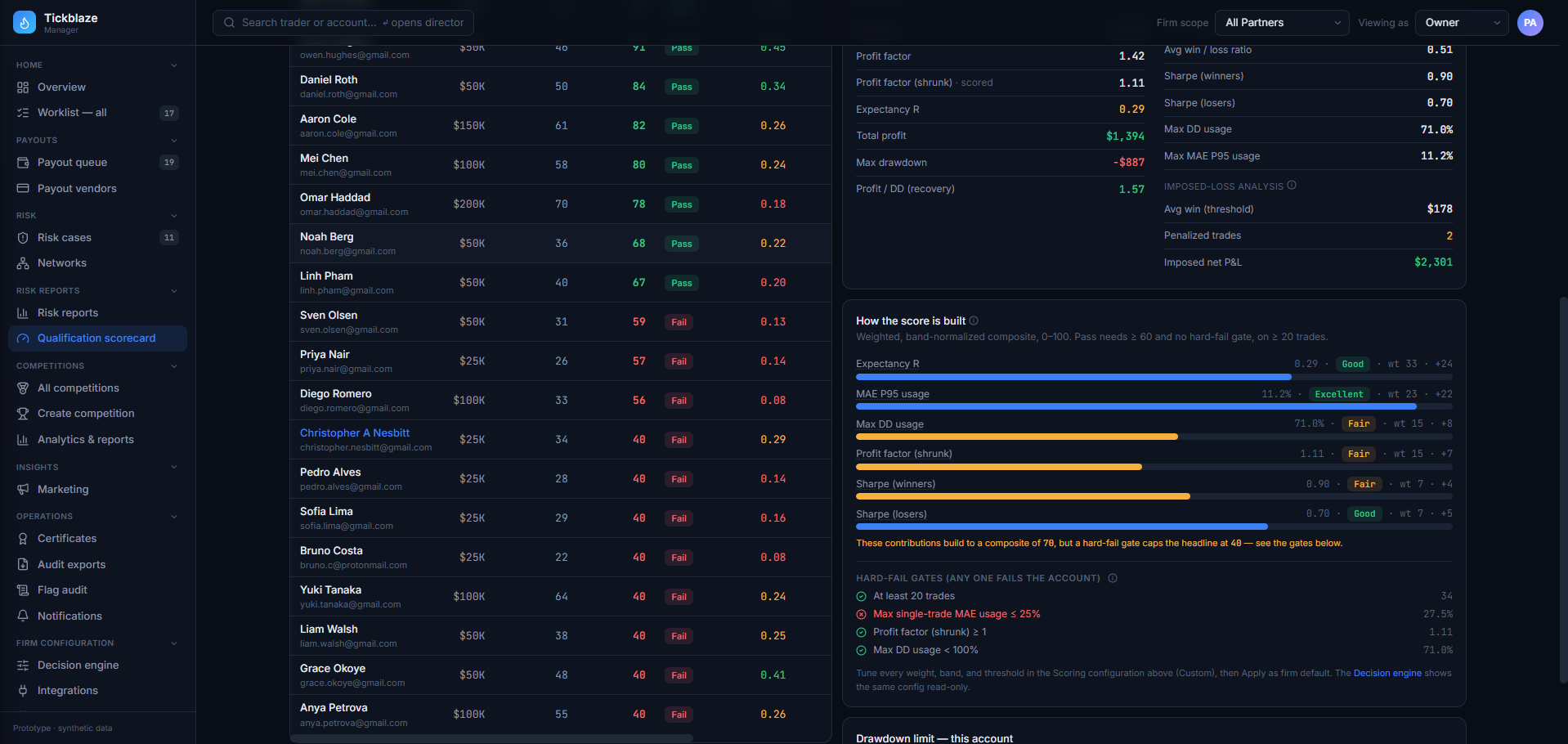Collapse the PAYOUTS sidebar section
Image resolution: width=1568 pixels, height=744 pixels.
[174, 141]
